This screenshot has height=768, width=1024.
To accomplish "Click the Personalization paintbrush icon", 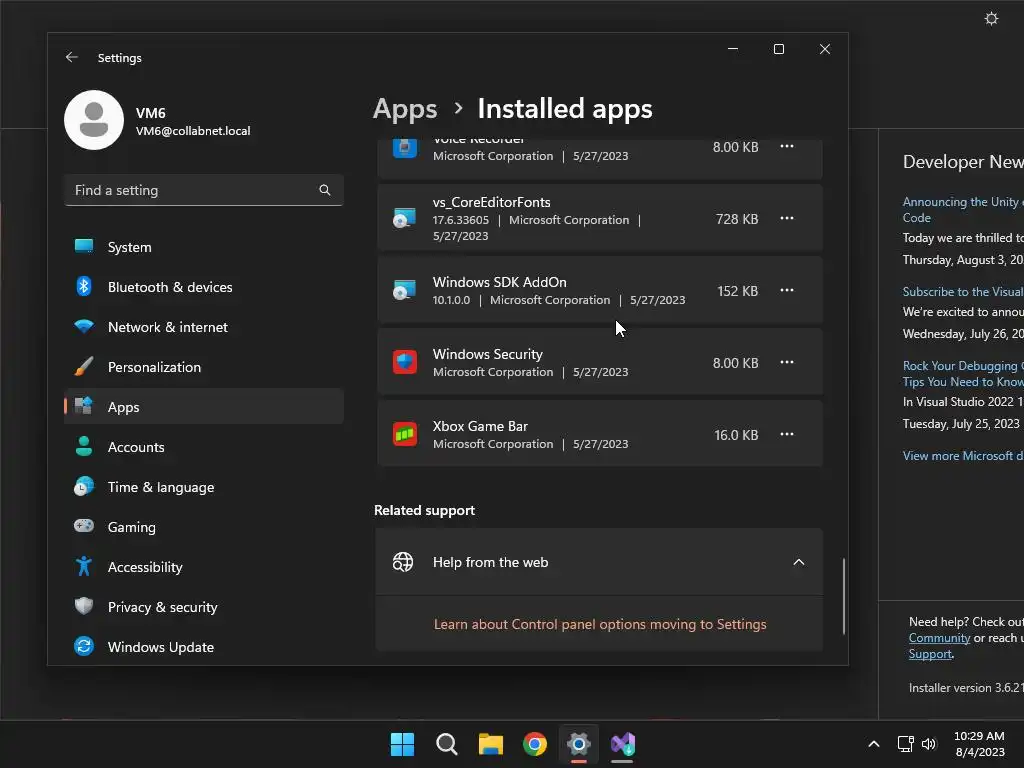I will 84,366.
